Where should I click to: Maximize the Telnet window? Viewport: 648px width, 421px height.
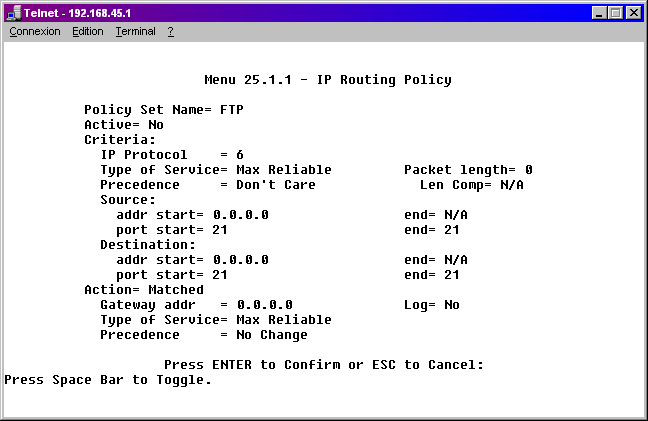point(615,13)
